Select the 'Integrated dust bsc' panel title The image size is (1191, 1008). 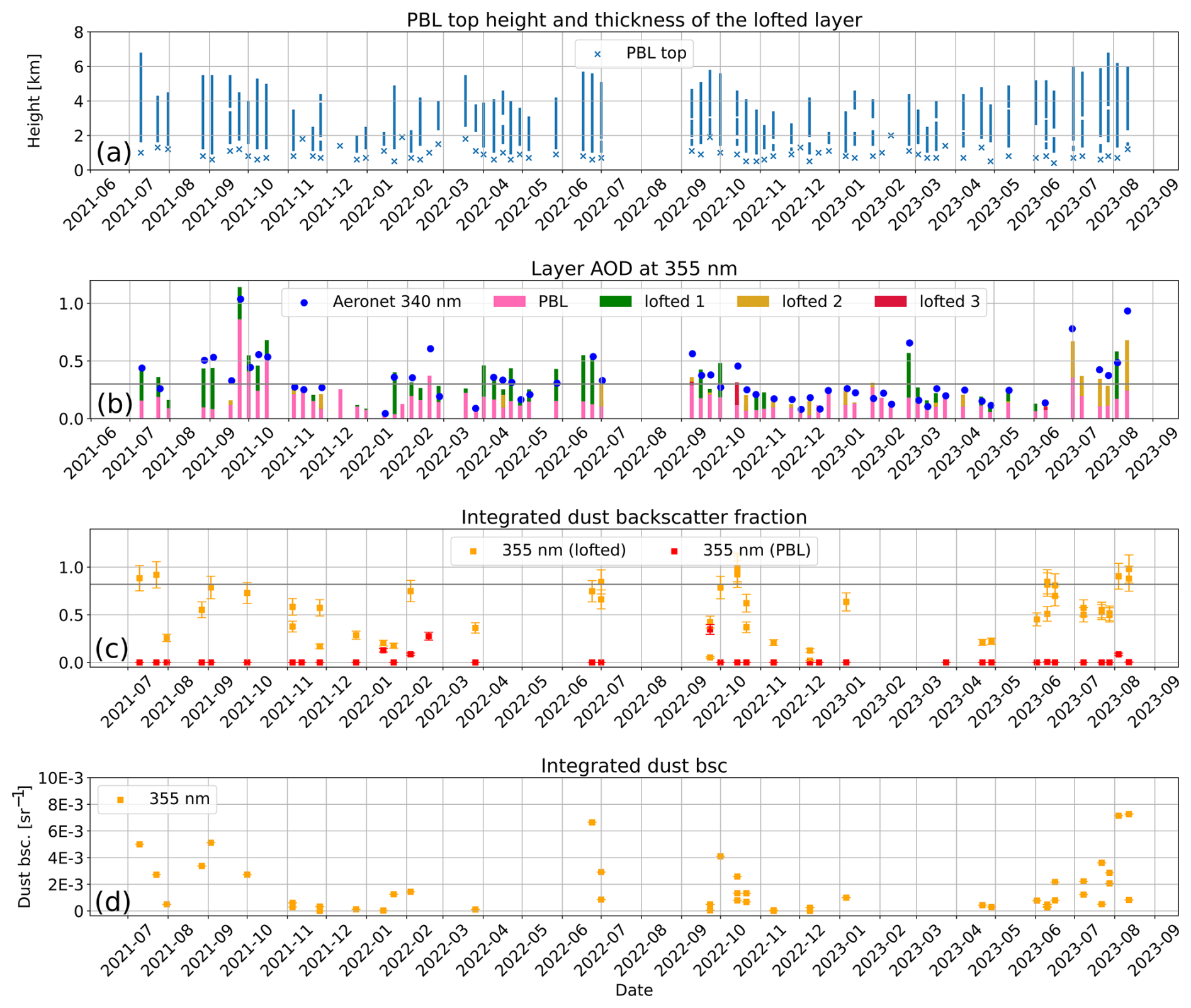[633, 766]
